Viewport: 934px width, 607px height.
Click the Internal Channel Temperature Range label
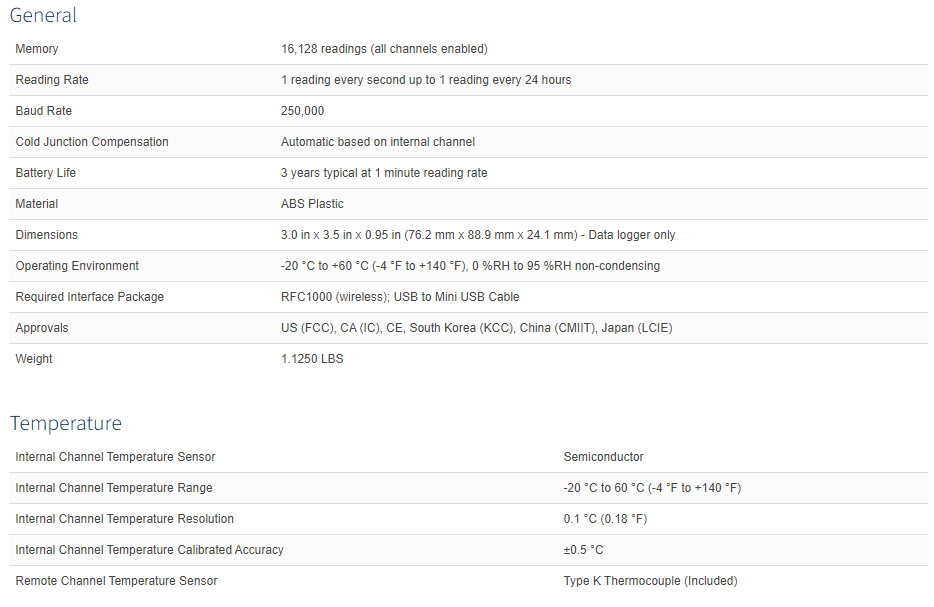coord(114,488)
